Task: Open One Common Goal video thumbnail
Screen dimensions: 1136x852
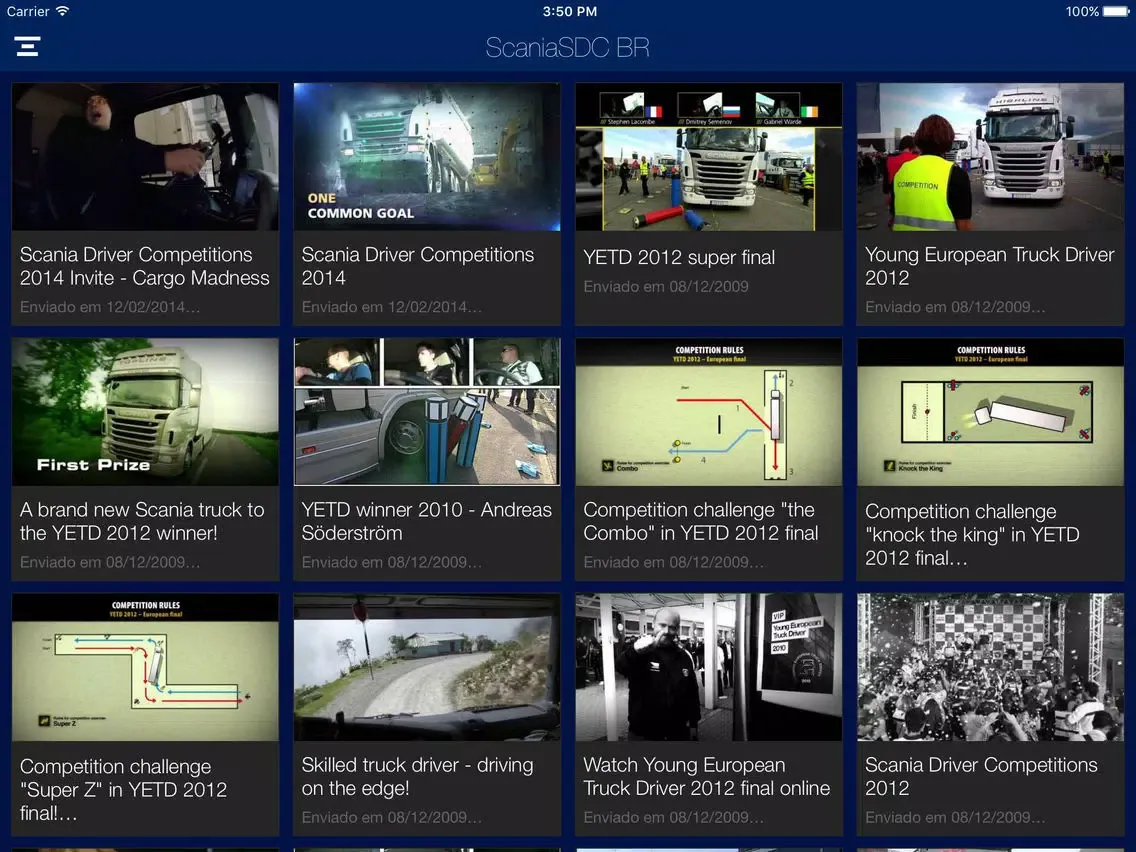Action: point(427,156)
